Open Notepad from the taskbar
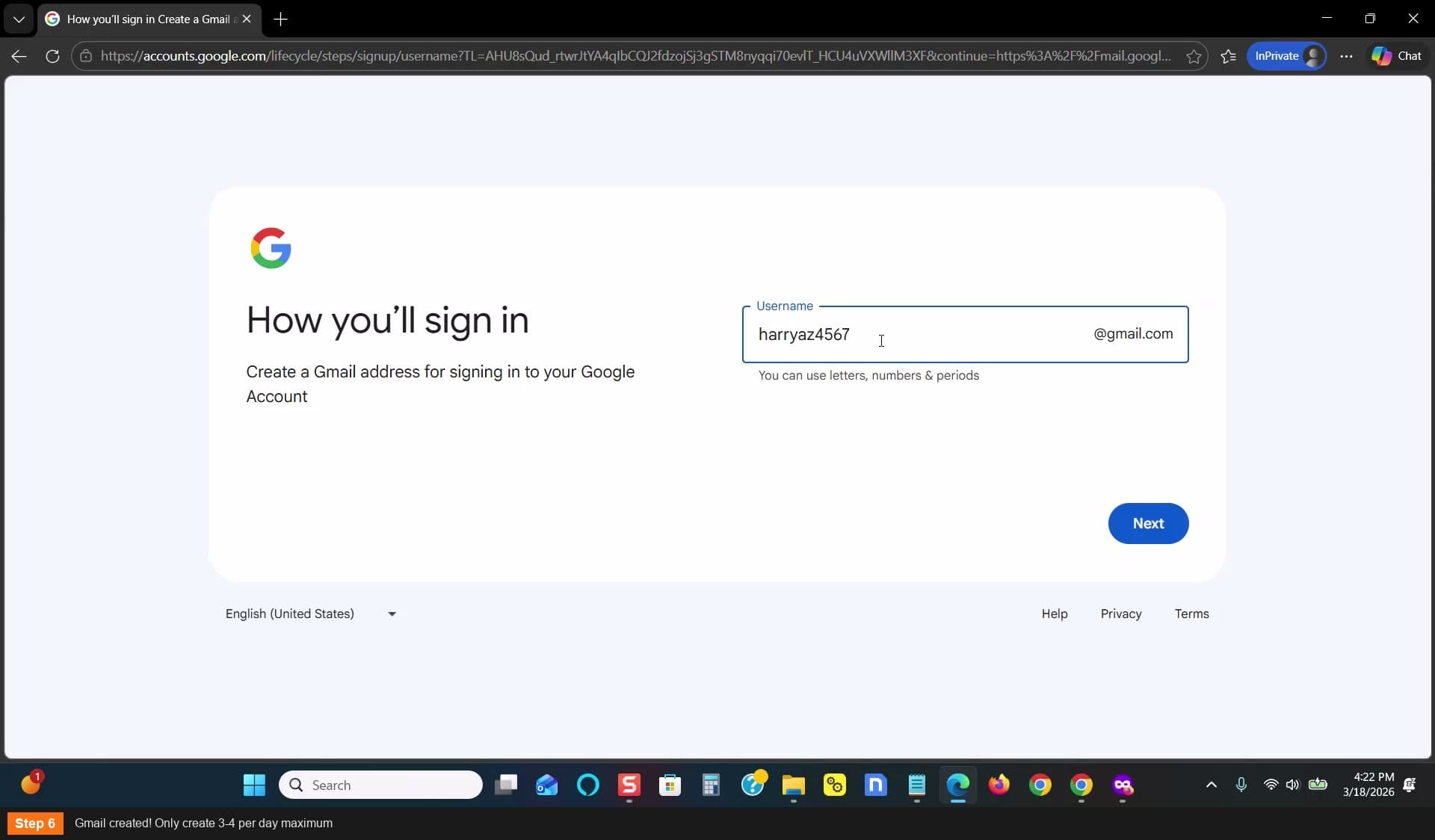 click(917, 785)
